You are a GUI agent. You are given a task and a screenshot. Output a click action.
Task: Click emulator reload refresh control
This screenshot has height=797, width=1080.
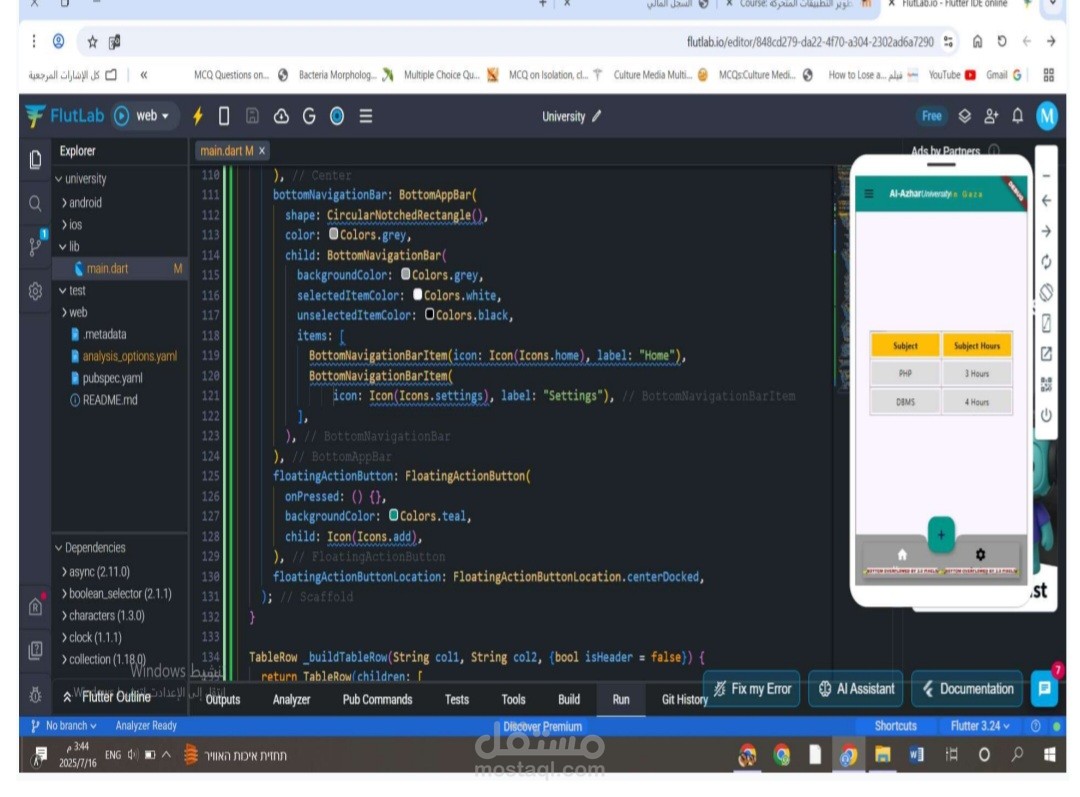[1046, 262]
